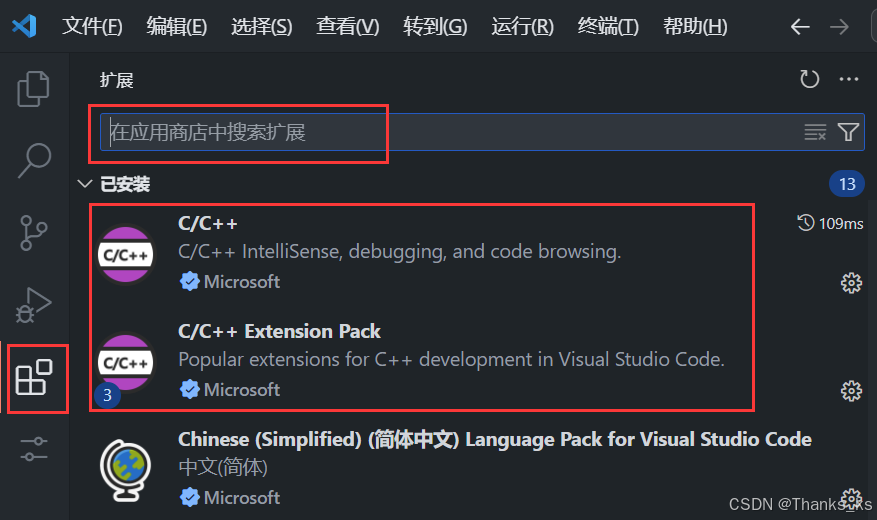Click the 已安装 section header label
877x520 pixels.
pos(125,184)
